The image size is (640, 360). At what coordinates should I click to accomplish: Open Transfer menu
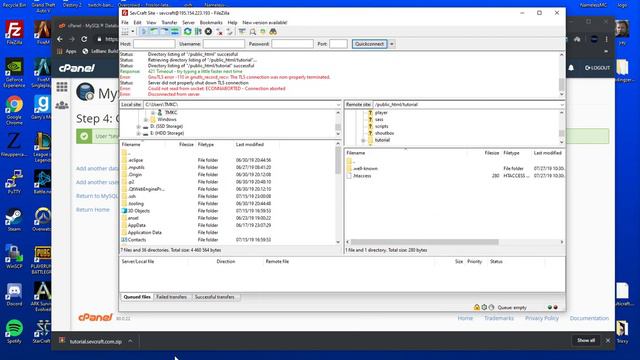(x=169, y=22)
